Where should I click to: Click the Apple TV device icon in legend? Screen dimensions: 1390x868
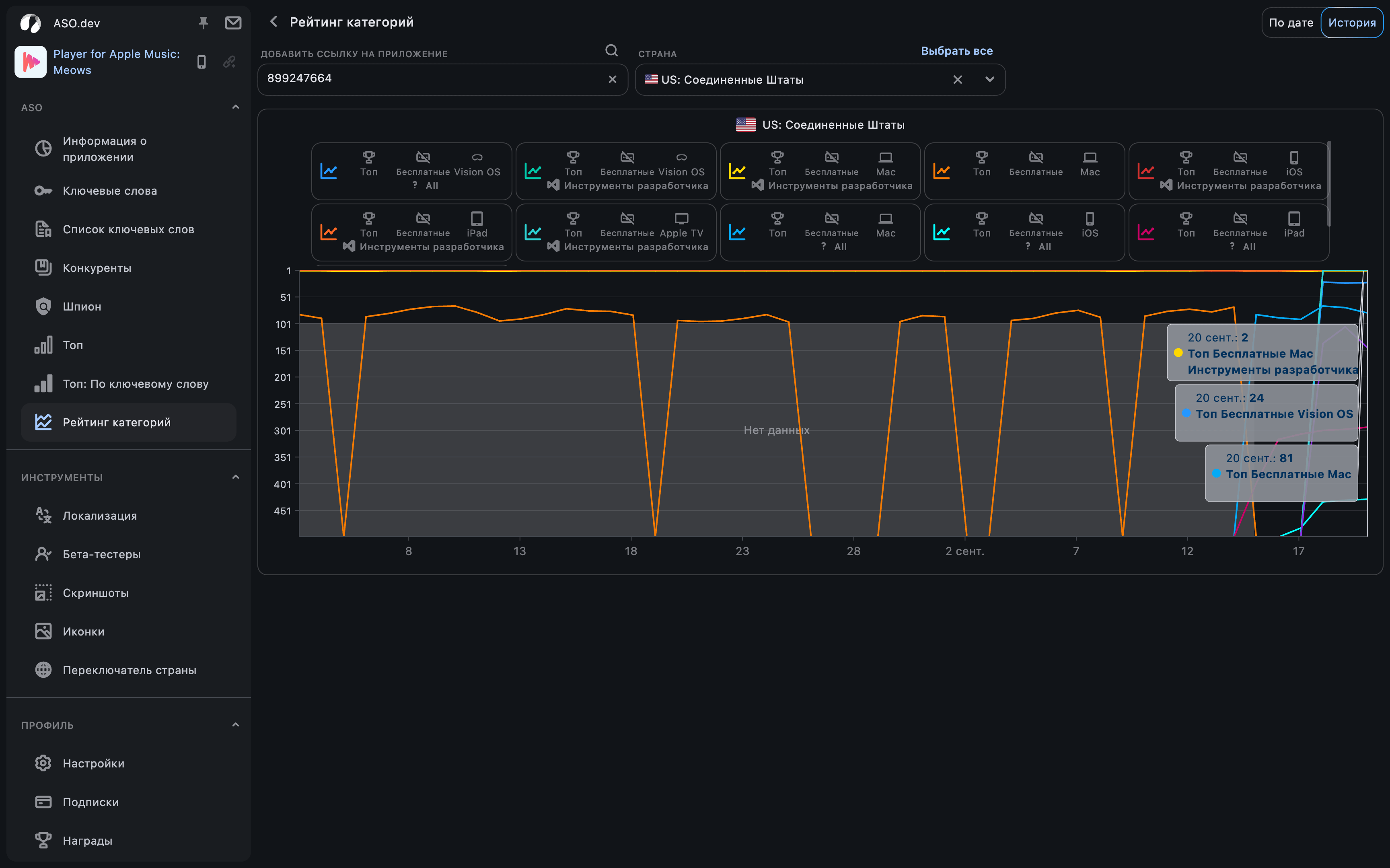pyautogui.click(x=681, y=219)
